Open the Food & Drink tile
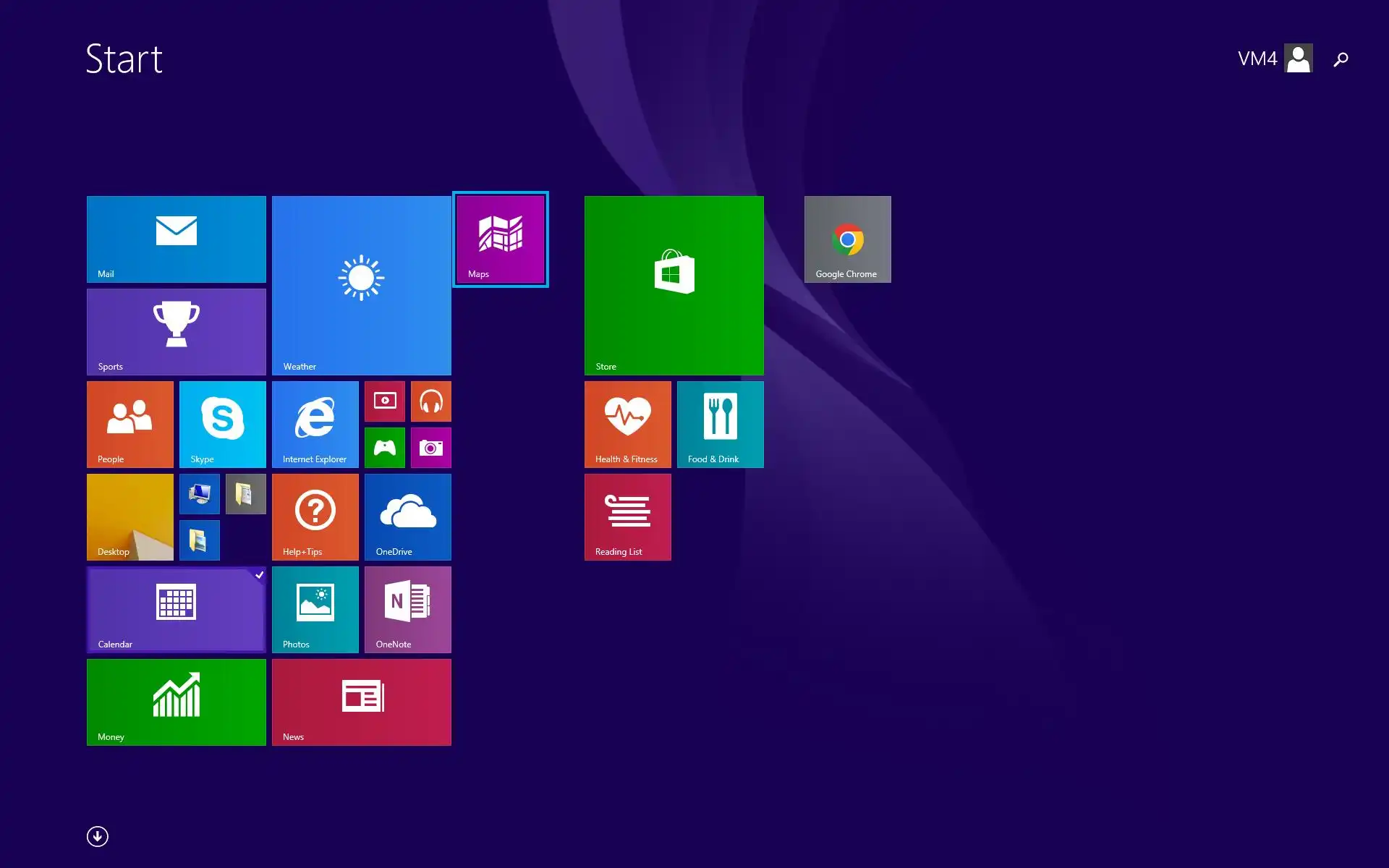The height and width of the screenshot is (868, 1389). [x=720, y=424]
